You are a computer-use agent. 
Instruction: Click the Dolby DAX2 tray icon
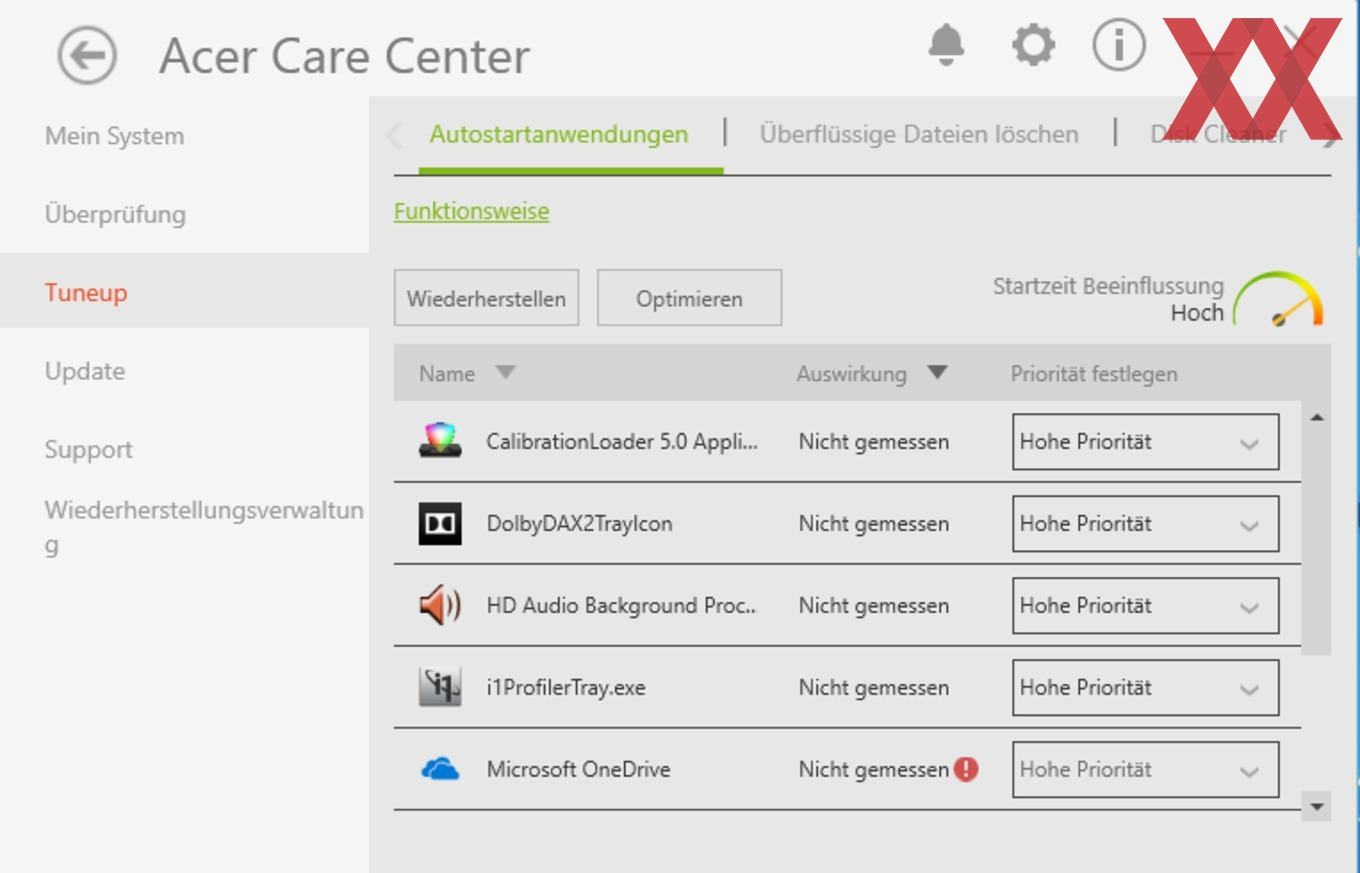[x=440, y=523]
